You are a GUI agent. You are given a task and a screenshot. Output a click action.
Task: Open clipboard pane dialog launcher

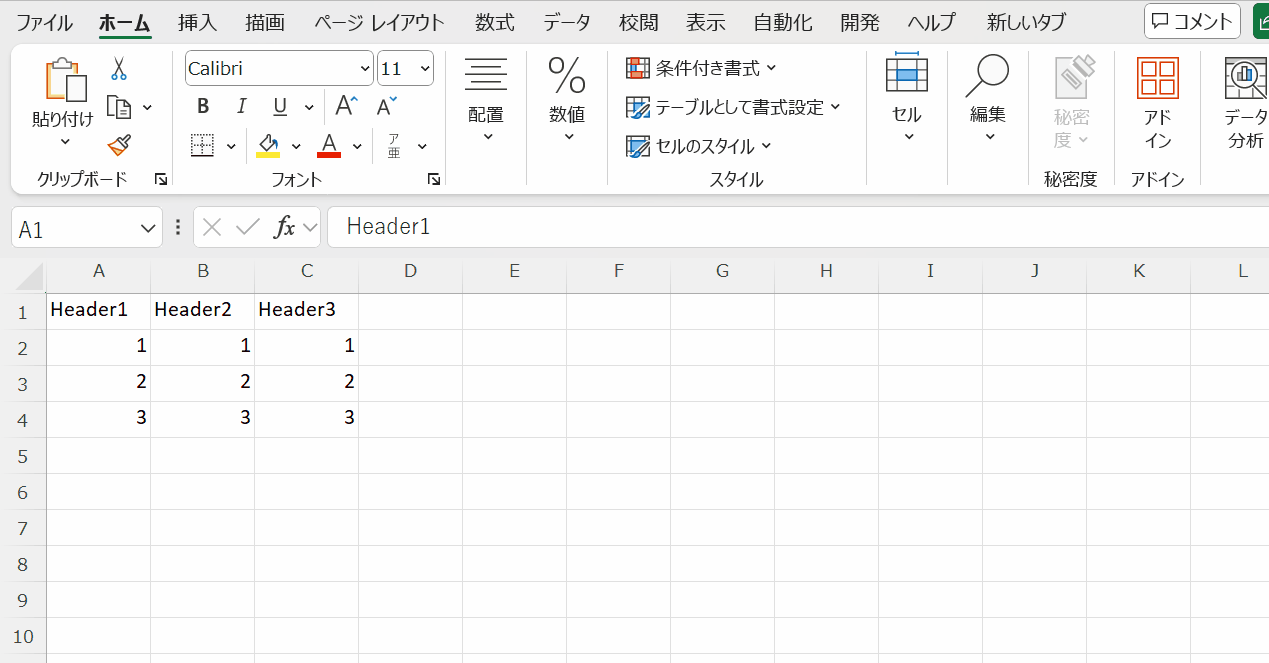160,179
